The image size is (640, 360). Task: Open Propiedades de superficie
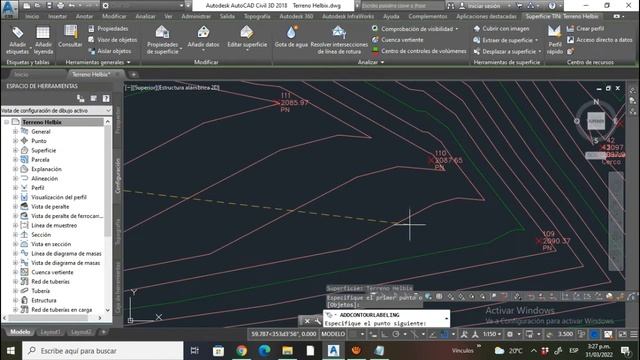[x=162, y=40]
